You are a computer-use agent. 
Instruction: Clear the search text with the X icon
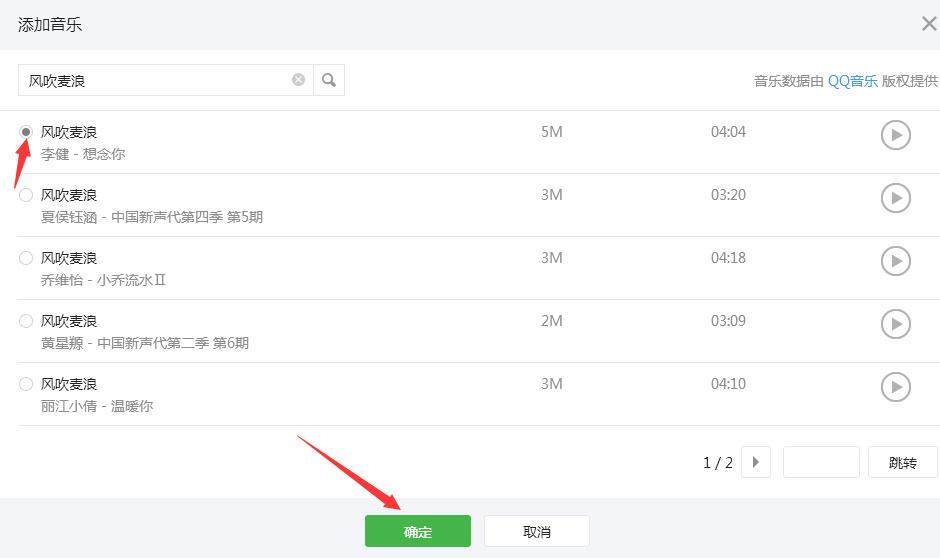pos(299,80)
